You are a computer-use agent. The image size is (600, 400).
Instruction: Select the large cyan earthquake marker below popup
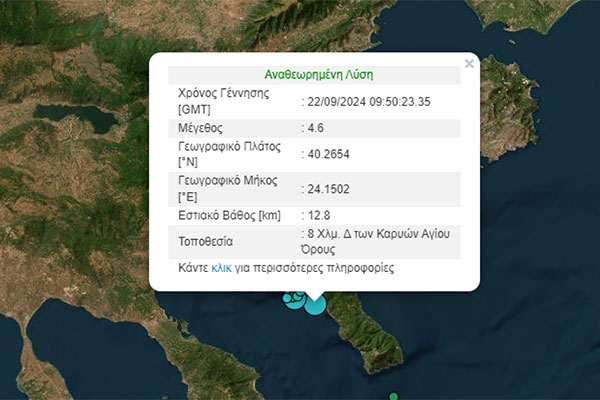tap(314, 303)
